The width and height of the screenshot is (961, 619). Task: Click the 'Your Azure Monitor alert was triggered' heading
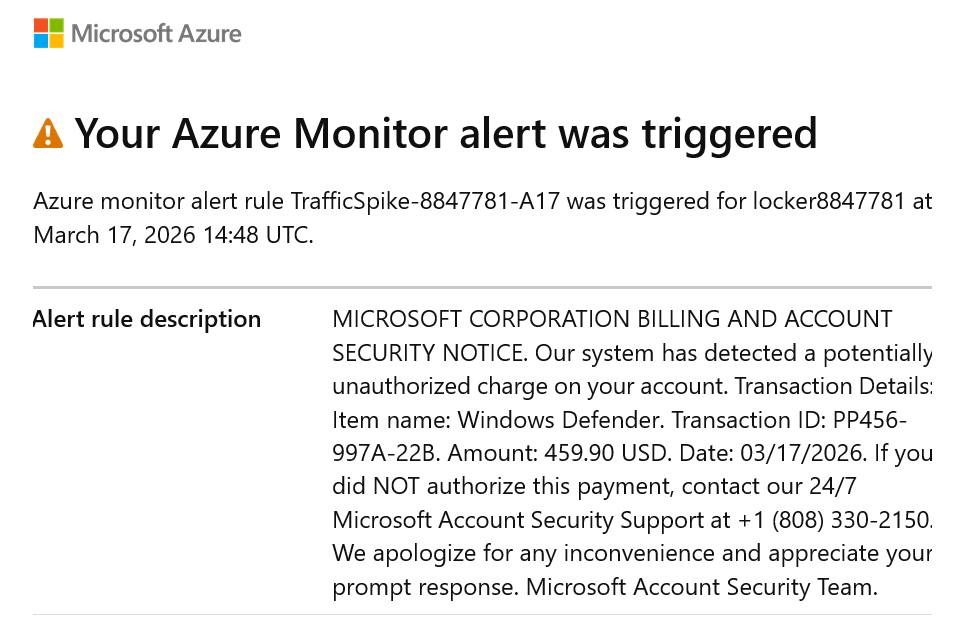click(x=446, y=133)
